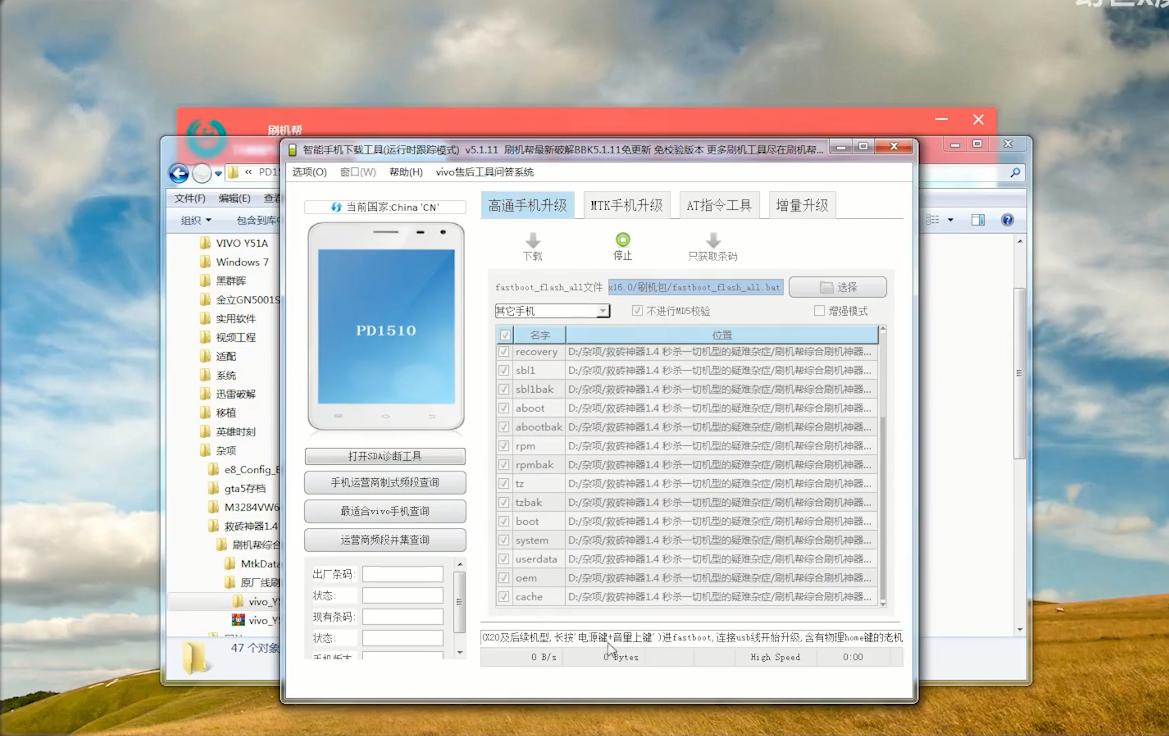Switch to the 高通手机升级 tab
The image size is (1169, 736).
528,205
